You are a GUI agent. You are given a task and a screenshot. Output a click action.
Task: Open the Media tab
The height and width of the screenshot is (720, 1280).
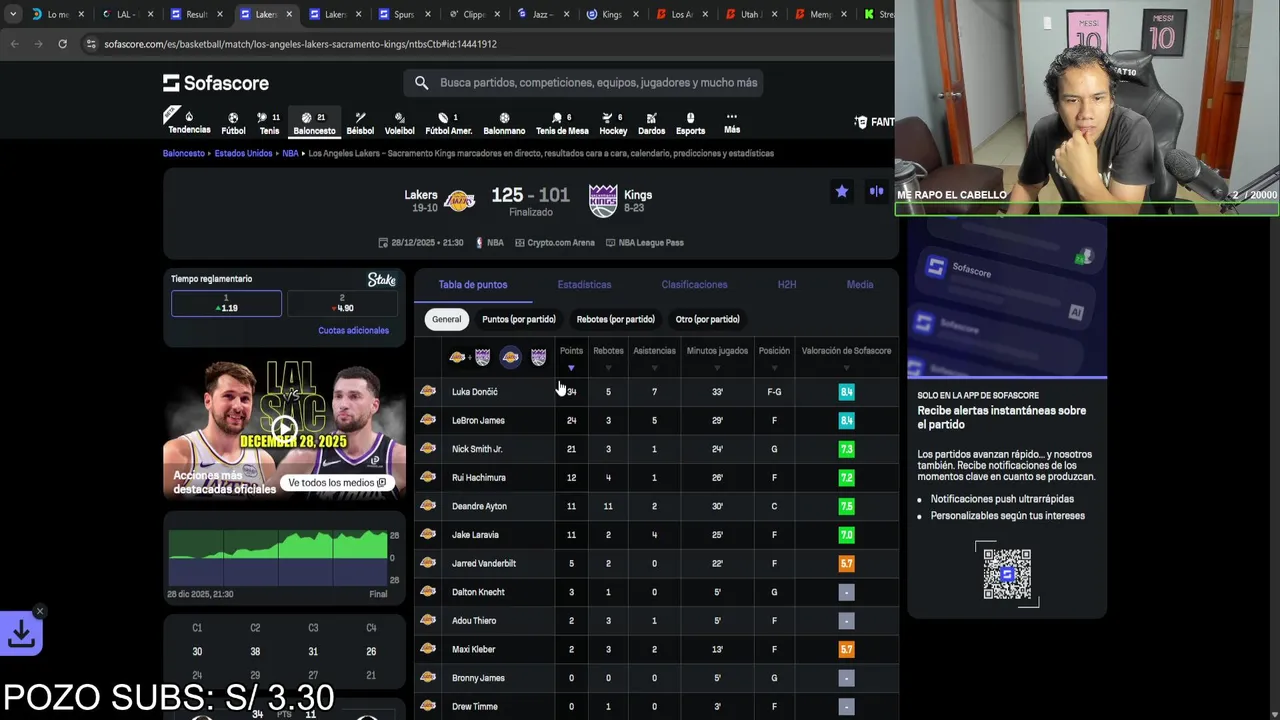[860, 285]
